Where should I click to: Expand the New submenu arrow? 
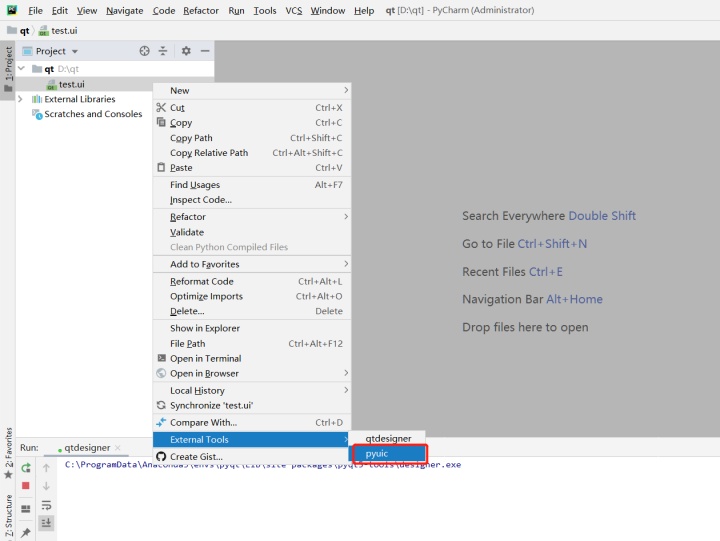(x=346, y=90)
